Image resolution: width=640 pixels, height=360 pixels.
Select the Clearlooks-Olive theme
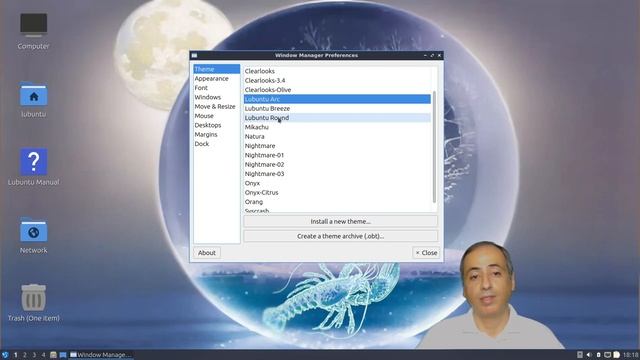[337, 90]
